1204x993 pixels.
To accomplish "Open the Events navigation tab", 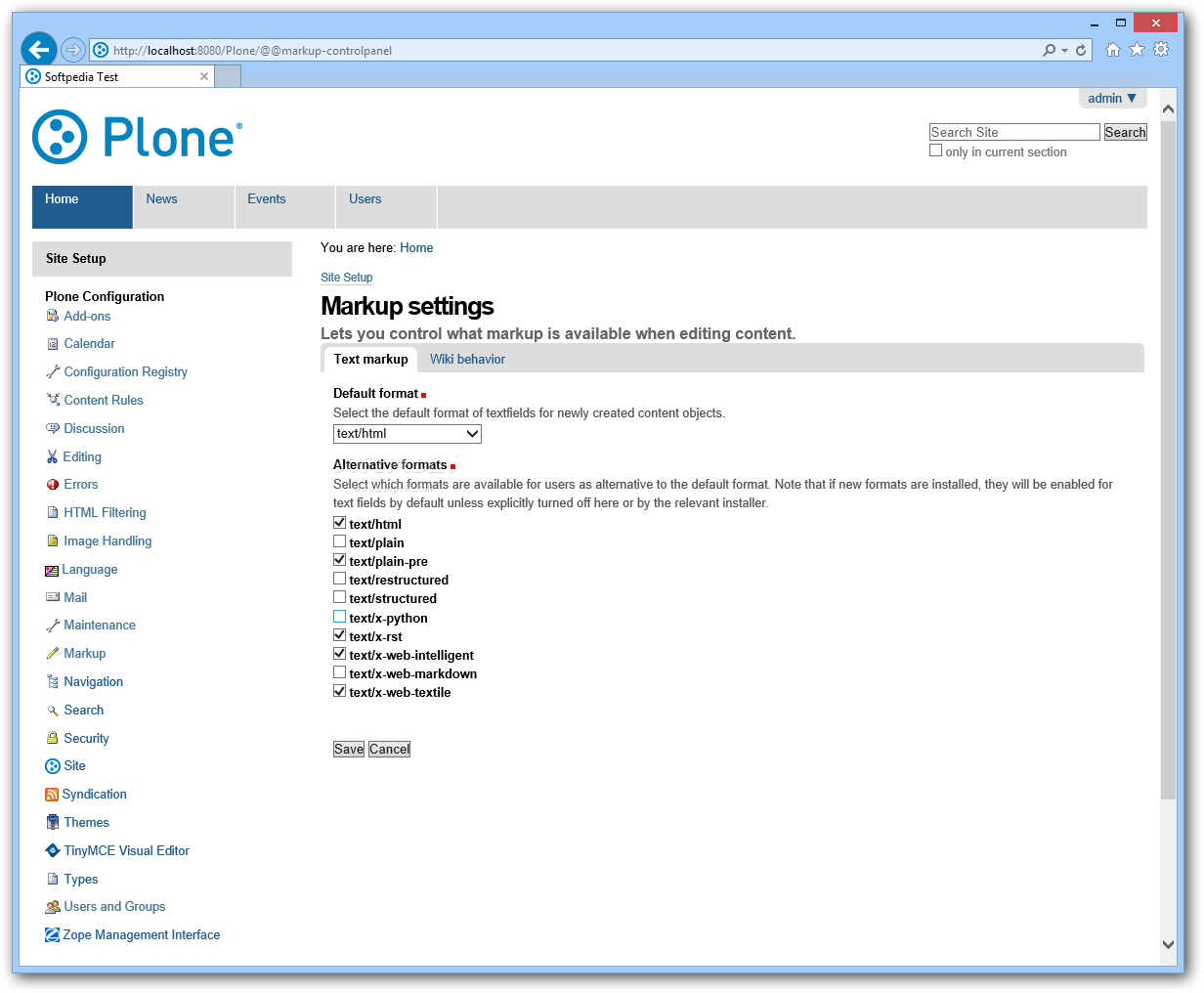I will [x=285, y=207].
